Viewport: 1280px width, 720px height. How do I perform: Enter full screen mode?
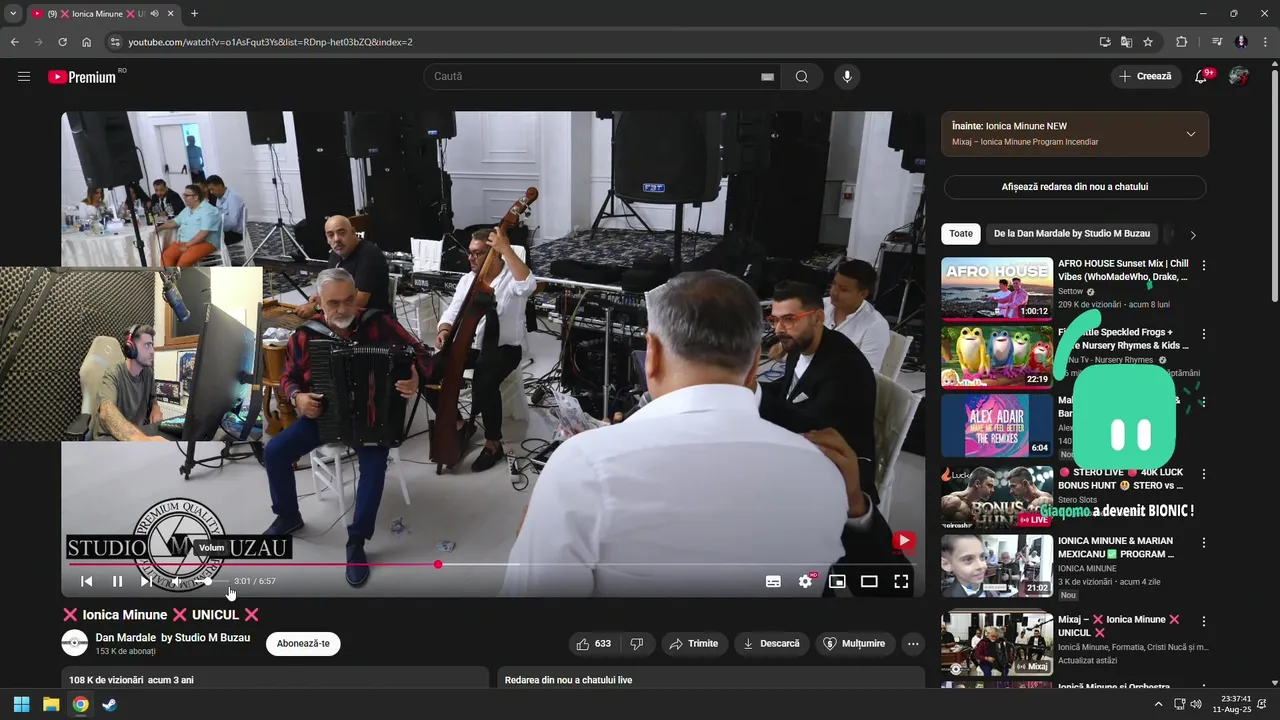click(x=901, y=581)
